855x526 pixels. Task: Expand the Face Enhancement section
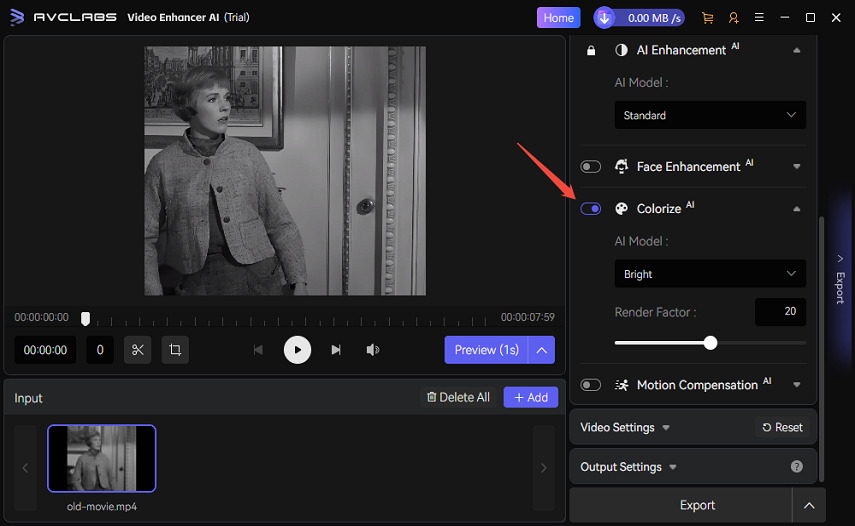point(797,166)
